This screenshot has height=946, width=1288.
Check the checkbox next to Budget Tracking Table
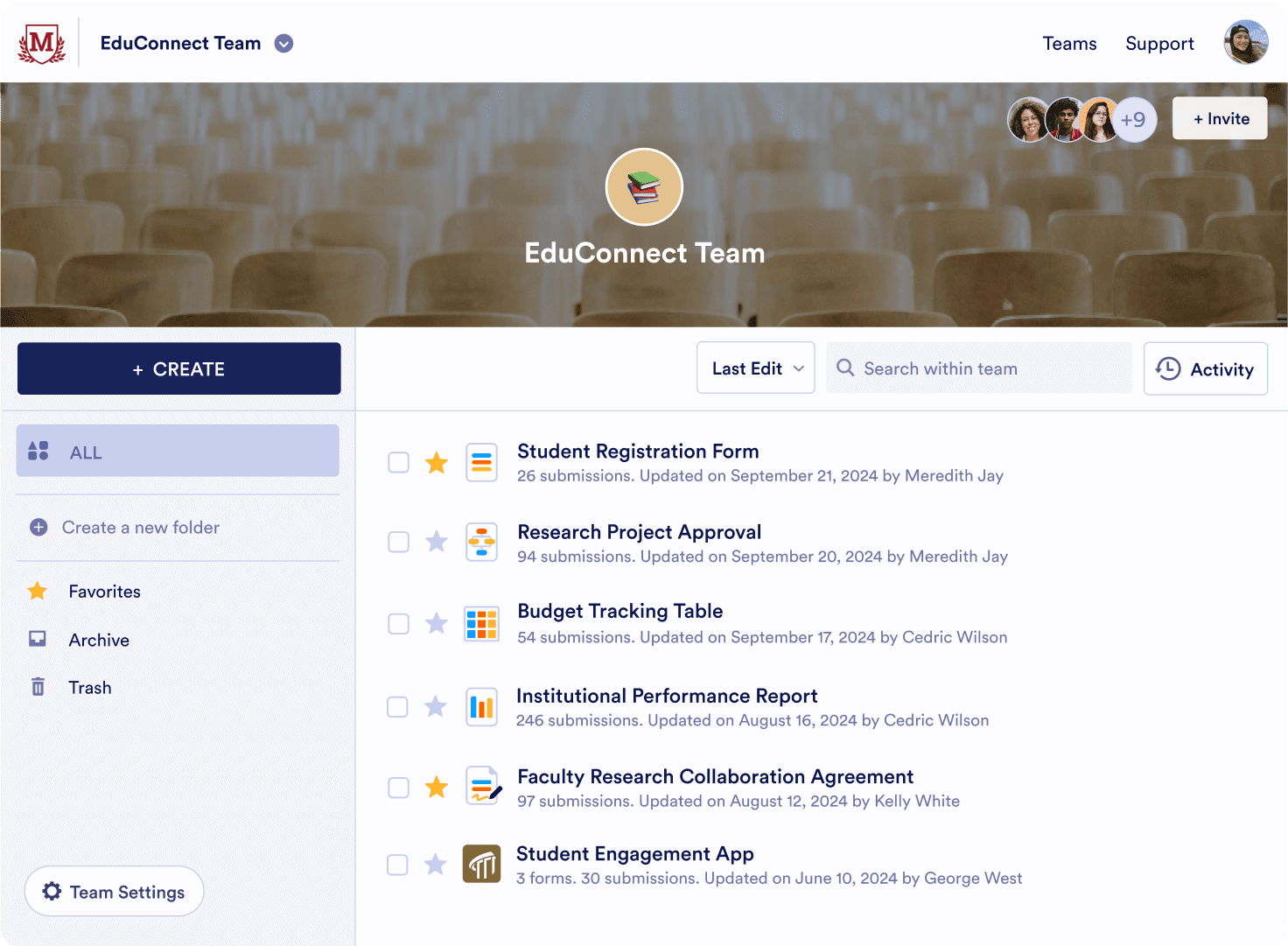[x=398, y=623]
